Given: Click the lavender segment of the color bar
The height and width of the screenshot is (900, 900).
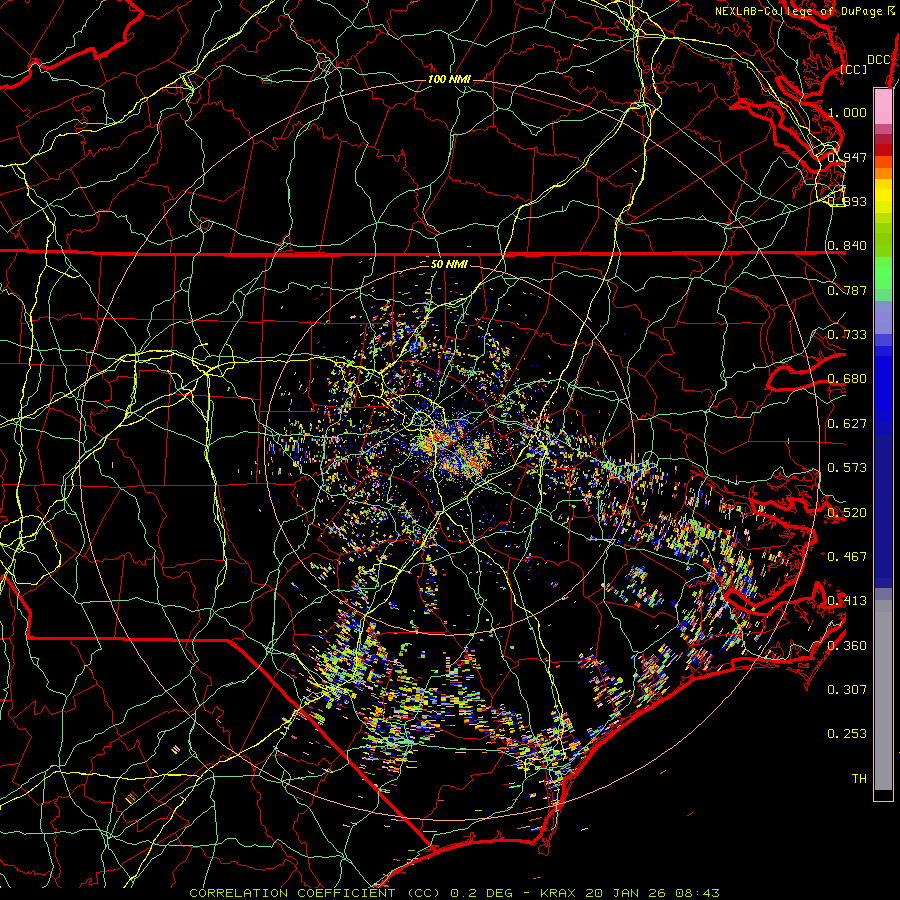Looking at the screenshot, I should tap(883, 317).
